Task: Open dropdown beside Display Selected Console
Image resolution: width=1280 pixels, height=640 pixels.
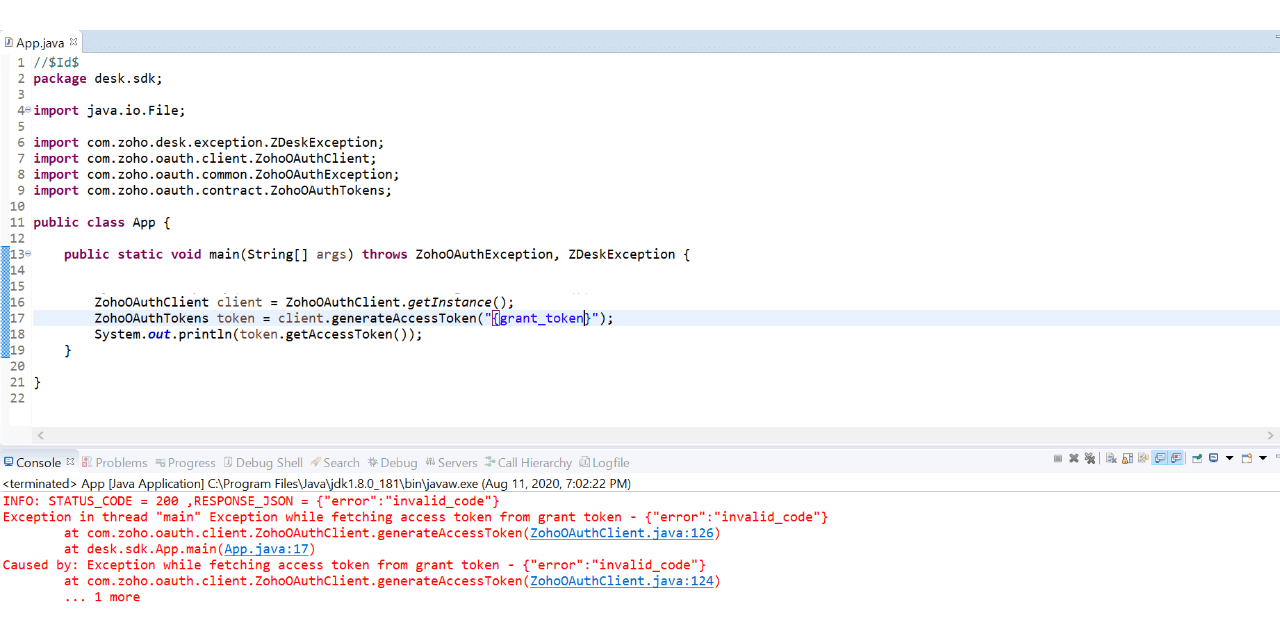Action: (x=1229, y=458)
